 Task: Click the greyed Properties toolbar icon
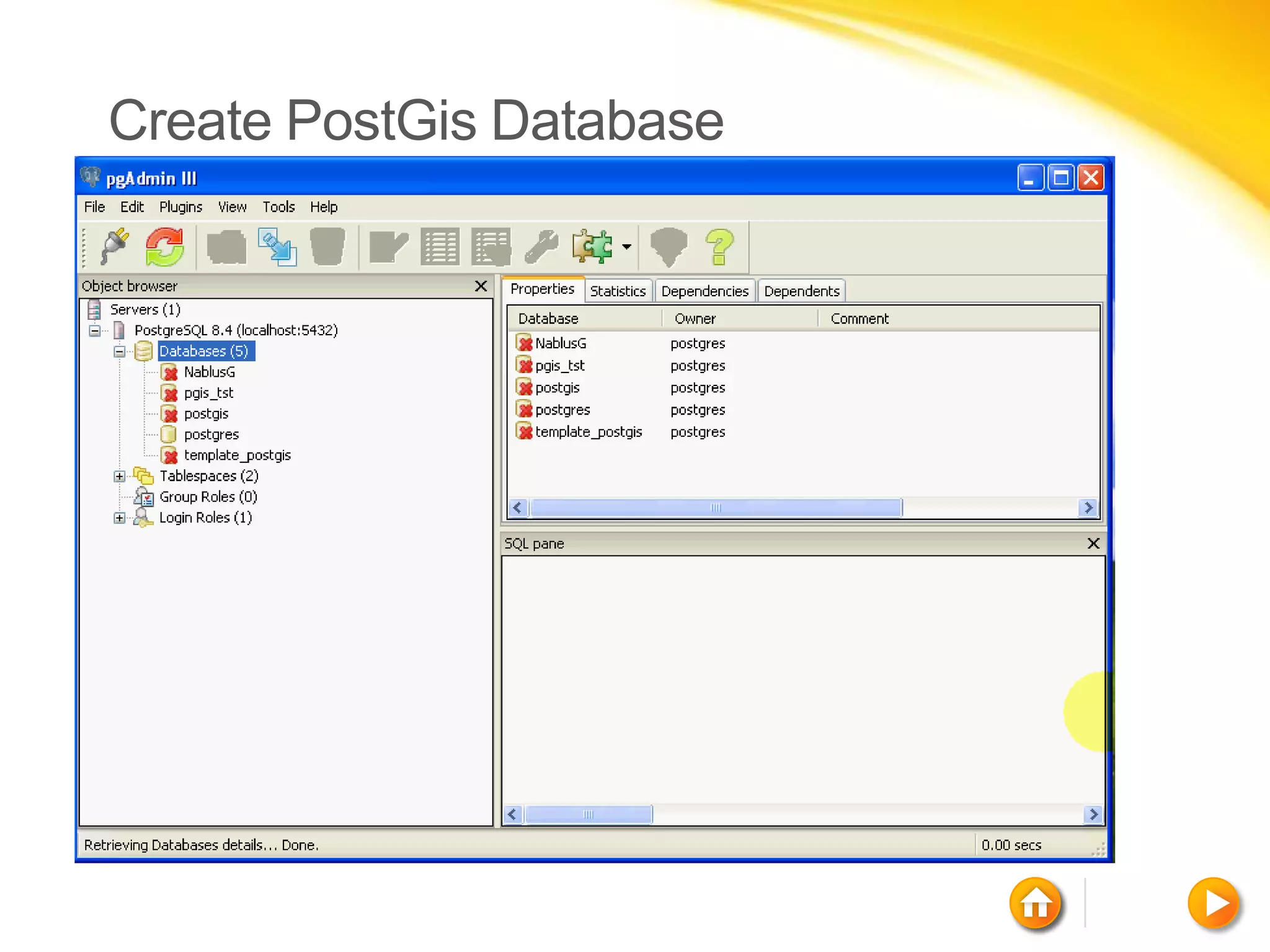[x=226, y=247]
